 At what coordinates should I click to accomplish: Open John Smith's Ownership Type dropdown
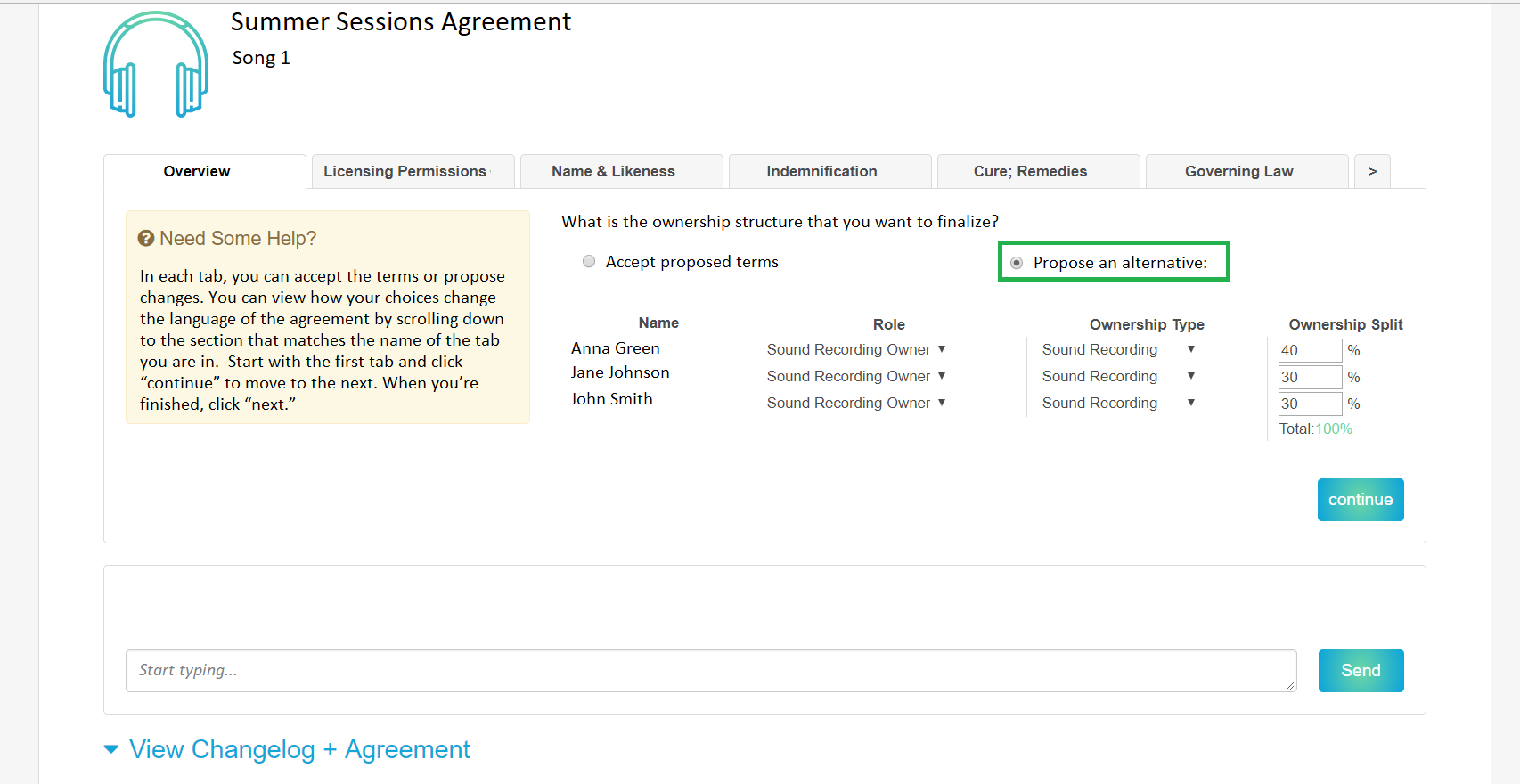(x=1118, y=403)
